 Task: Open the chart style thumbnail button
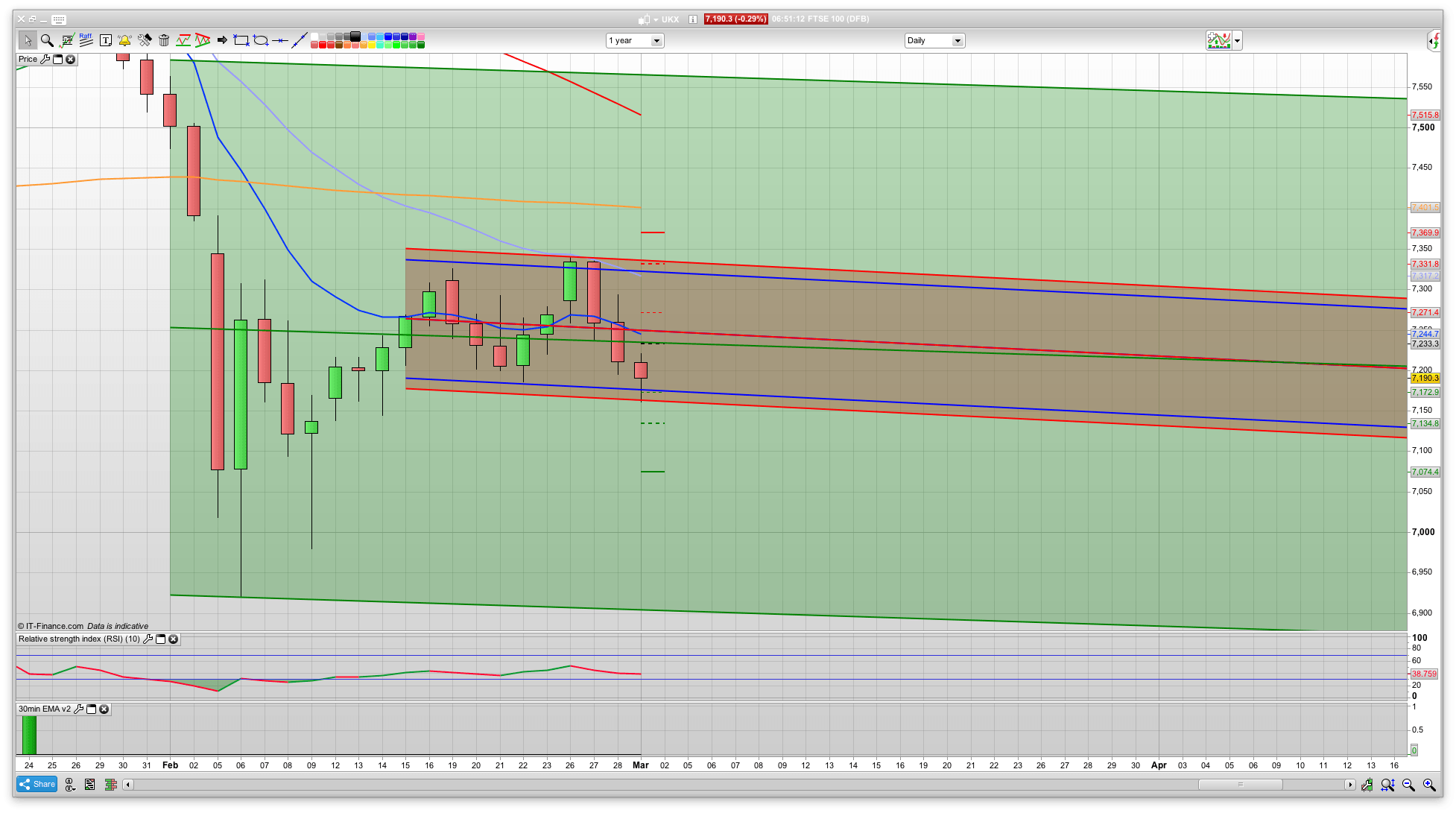click(x=1219, y=40)
